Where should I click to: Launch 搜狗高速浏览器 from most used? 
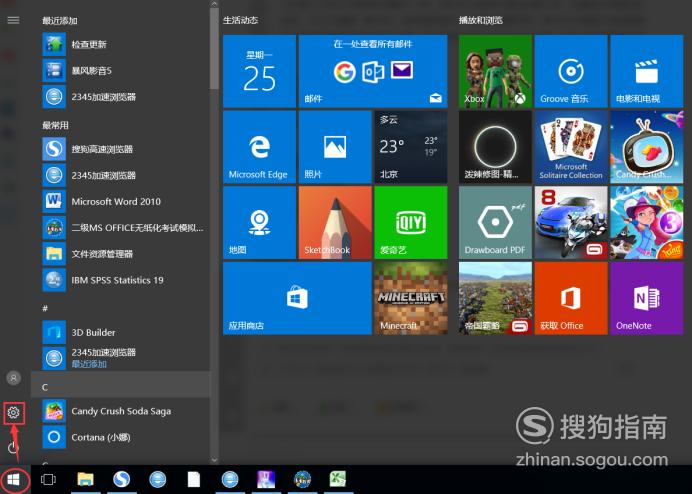click(120, 149)
